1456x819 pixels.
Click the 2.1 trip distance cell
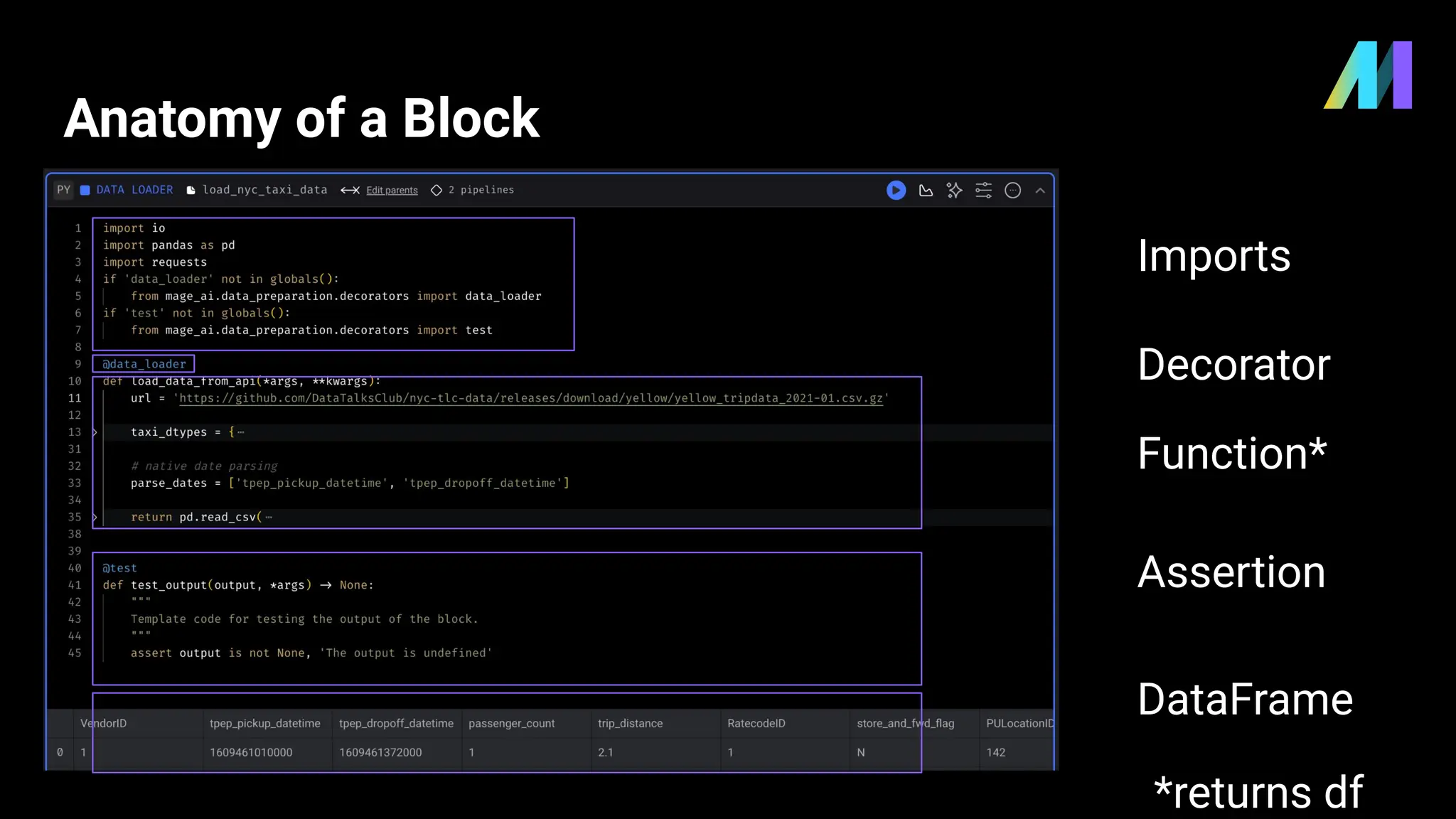[605, 752]
